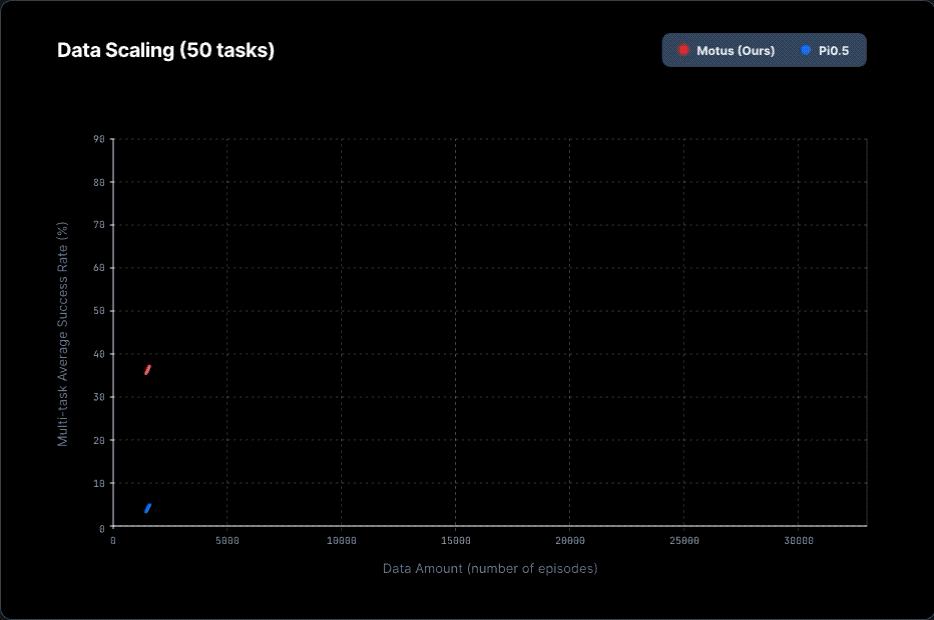Click the 10000 x-axis tick label
The width and height of the screenshot is (934, 620).
tap(341, 541)
